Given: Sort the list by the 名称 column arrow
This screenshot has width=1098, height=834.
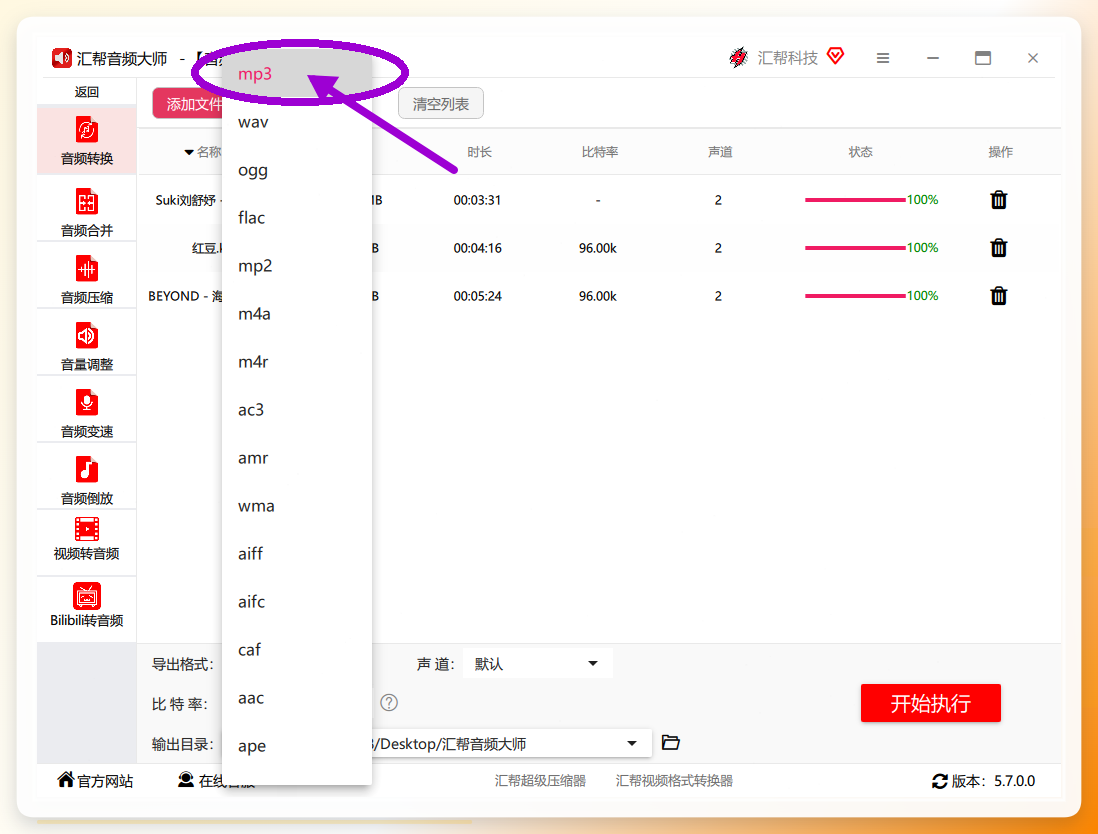Looking at the screenshot, I should tap(188, 153).
